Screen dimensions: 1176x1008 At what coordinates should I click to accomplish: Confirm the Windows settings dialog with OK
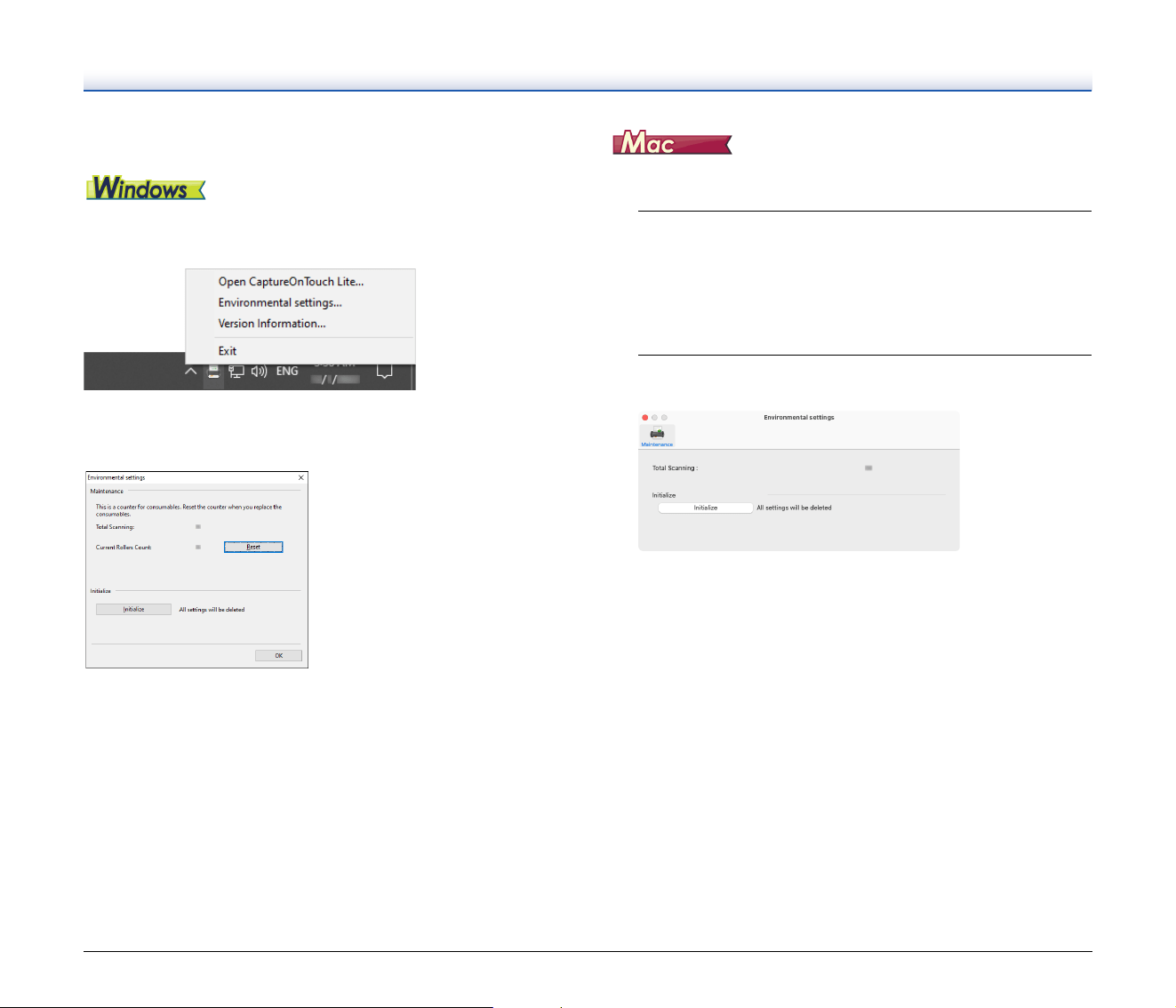(278, 656)
